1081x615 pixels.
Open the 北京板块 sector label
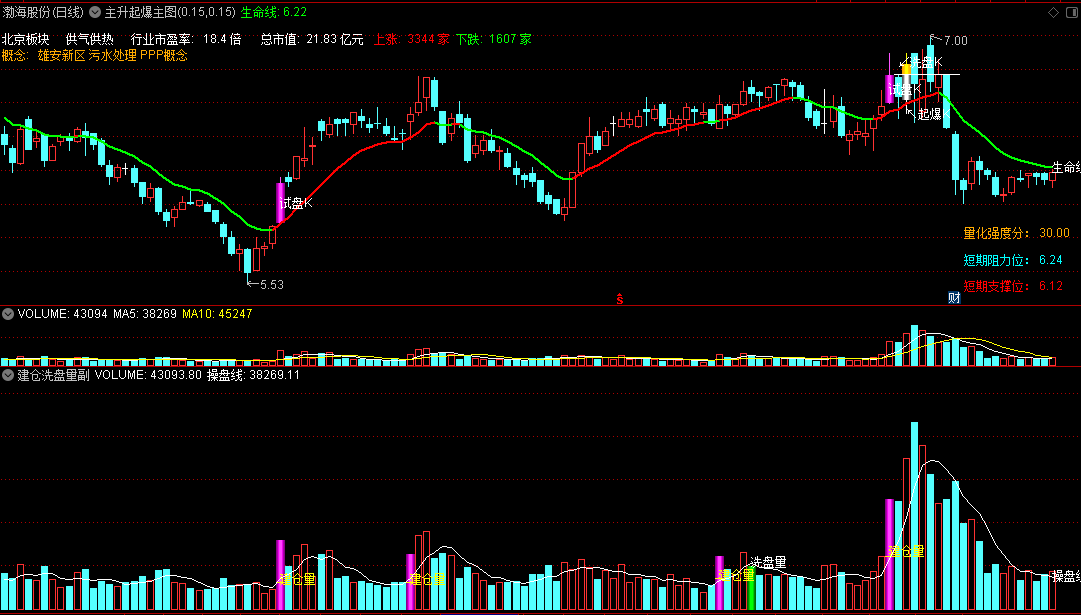pyautogui.click(x=26, y=39)
